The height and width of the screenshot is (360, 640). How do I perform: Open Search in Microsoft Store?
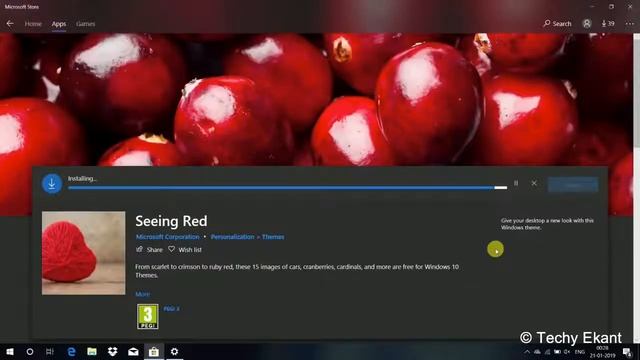[x=557, y=24]
